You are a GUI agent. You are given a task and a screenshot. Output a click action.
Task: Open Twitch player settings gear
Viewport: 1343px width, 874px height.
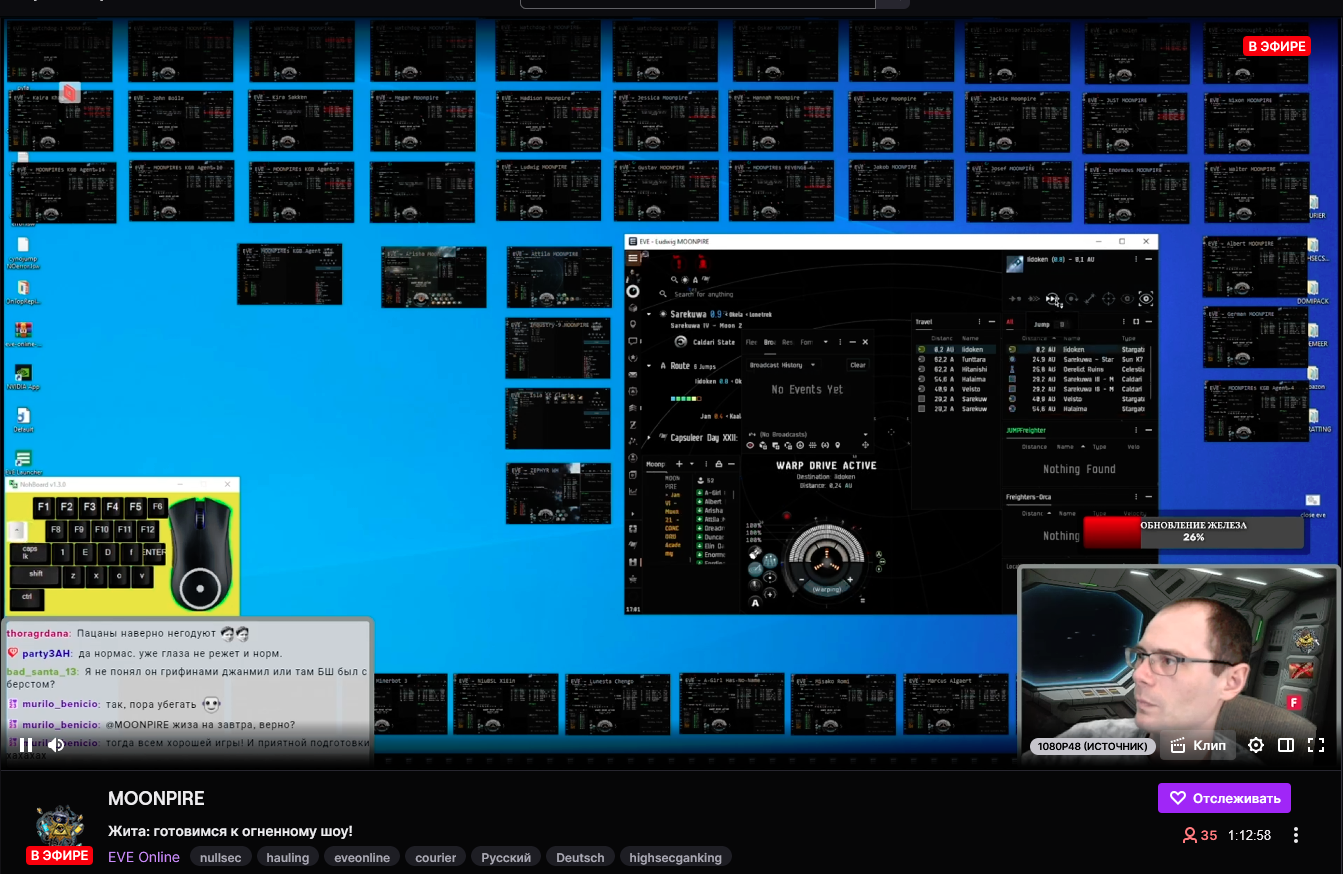(x=1256, y=745)
